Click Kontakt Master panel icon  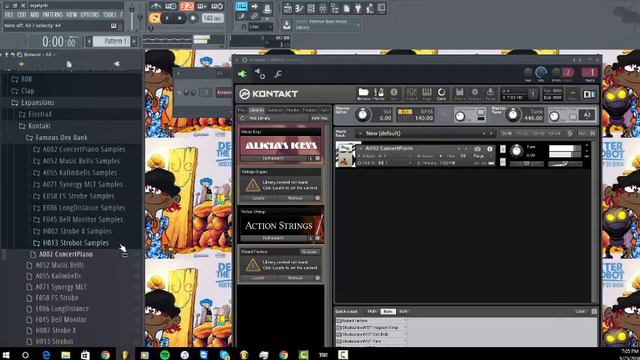[x=379, y=94]
